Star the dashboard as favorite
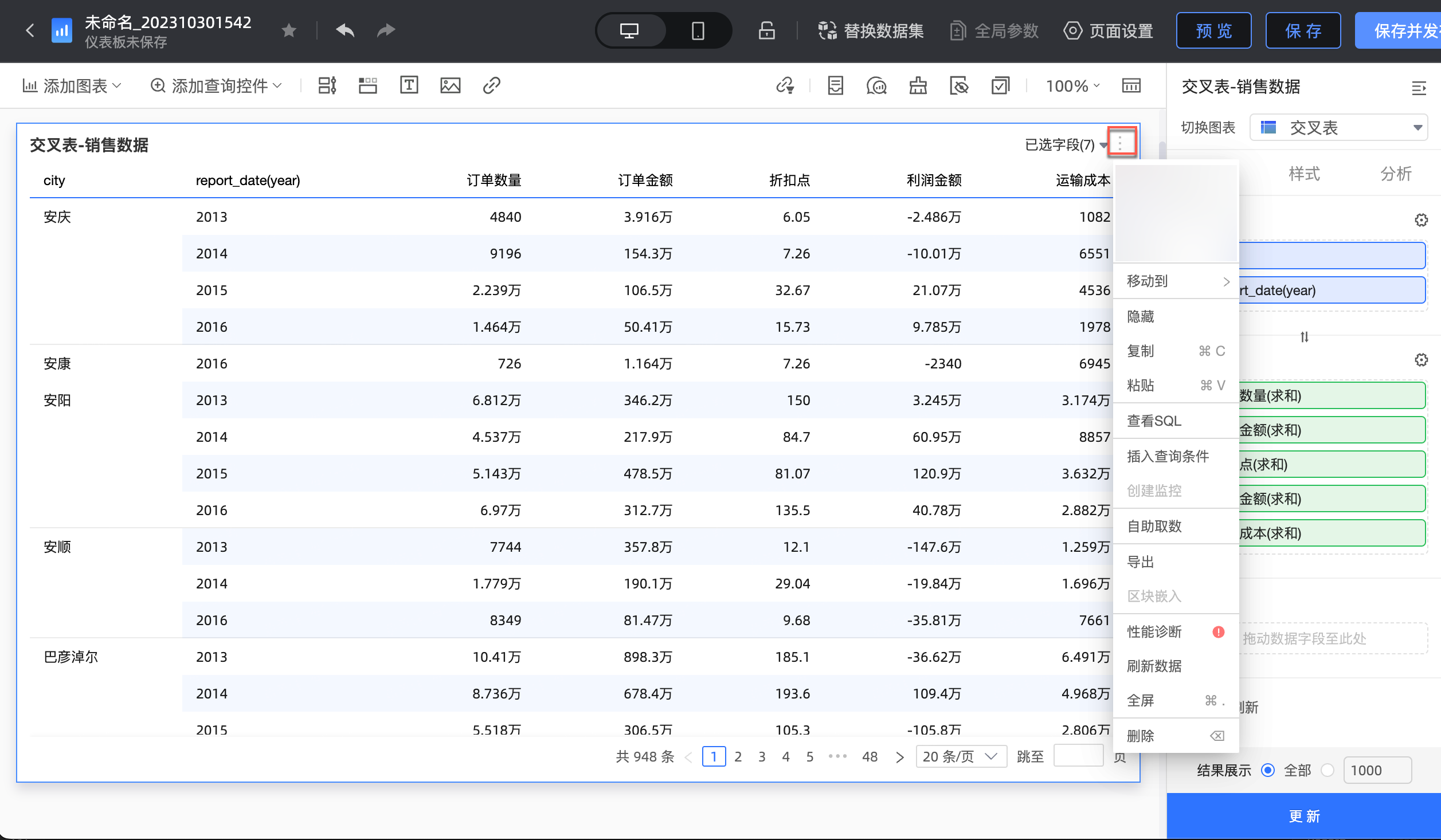Viewport: 1441px width, 840px height. [289, 30]
